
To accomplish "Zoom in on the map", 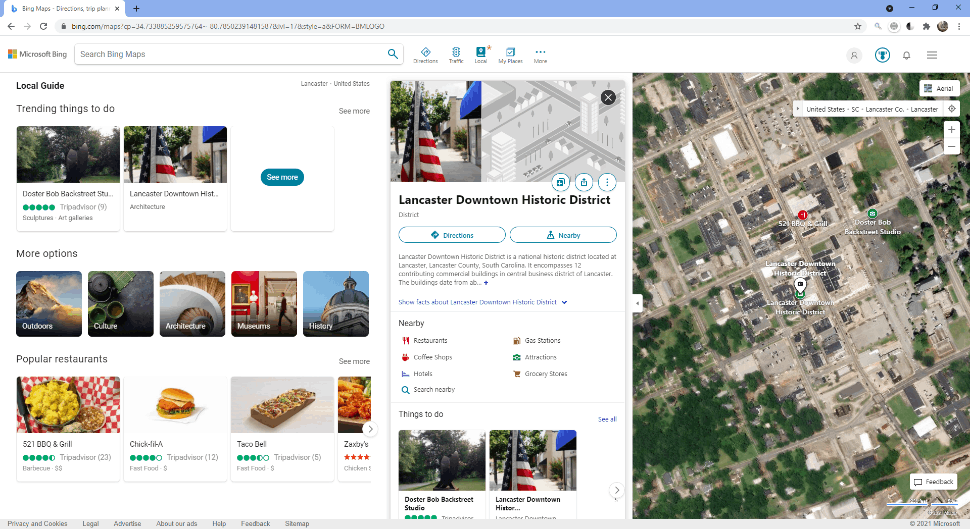I will click(x=951, y=129).
